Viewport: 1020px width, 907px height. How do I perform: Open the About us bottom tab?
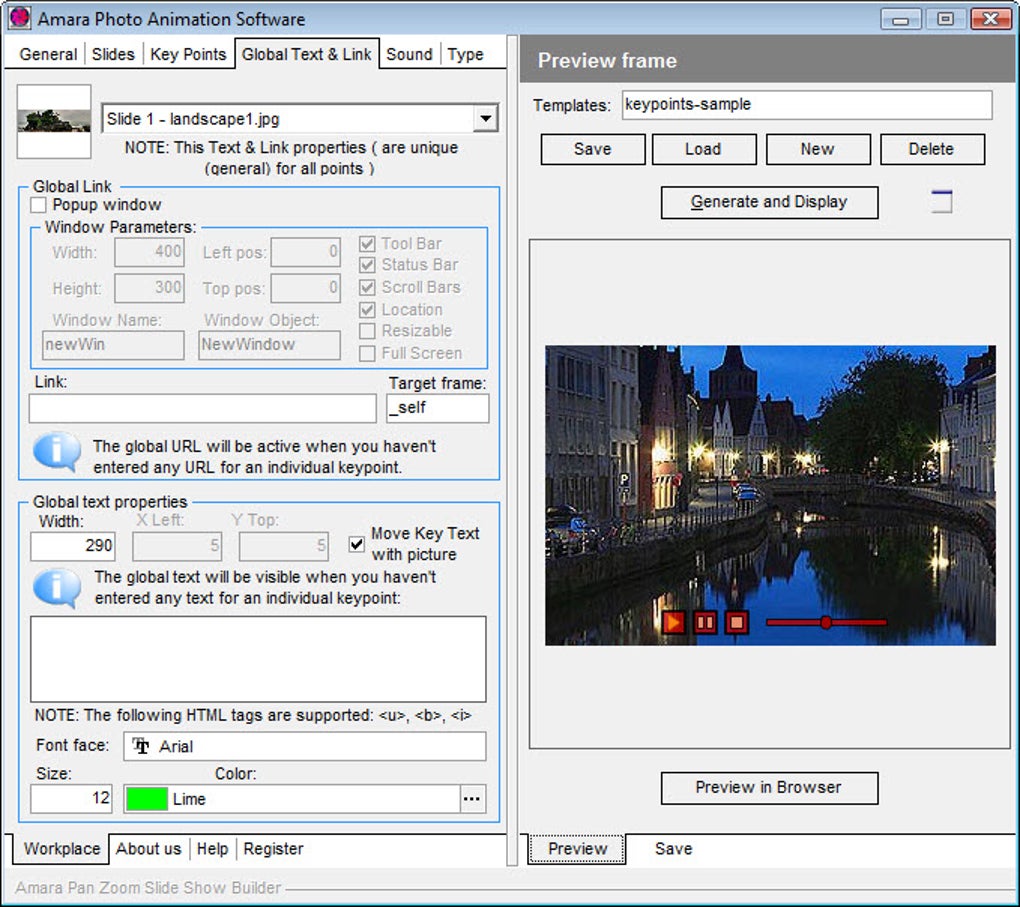pos(148,848)
